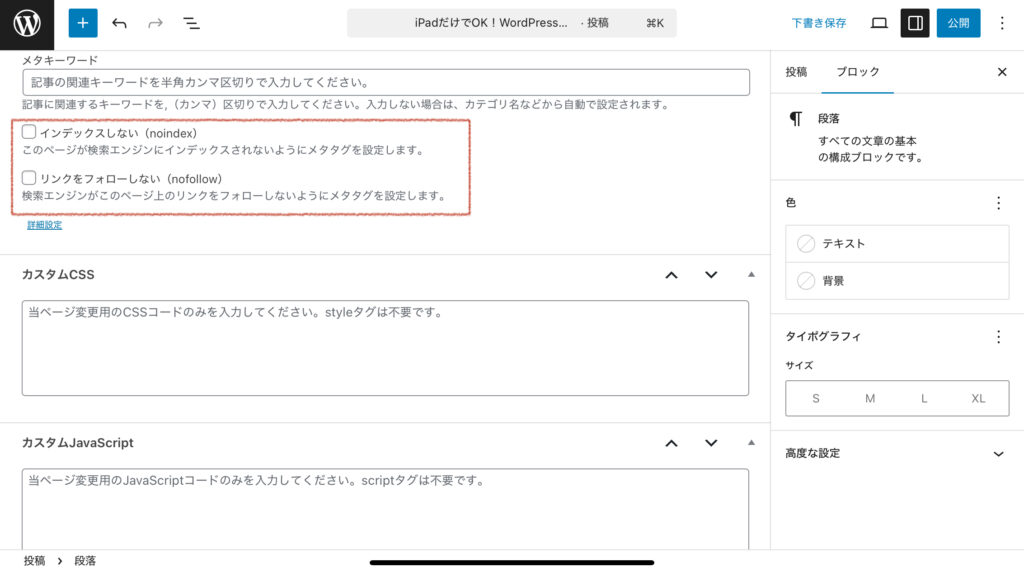Select font size S
1024x572 pixels.
pos(816,398)
